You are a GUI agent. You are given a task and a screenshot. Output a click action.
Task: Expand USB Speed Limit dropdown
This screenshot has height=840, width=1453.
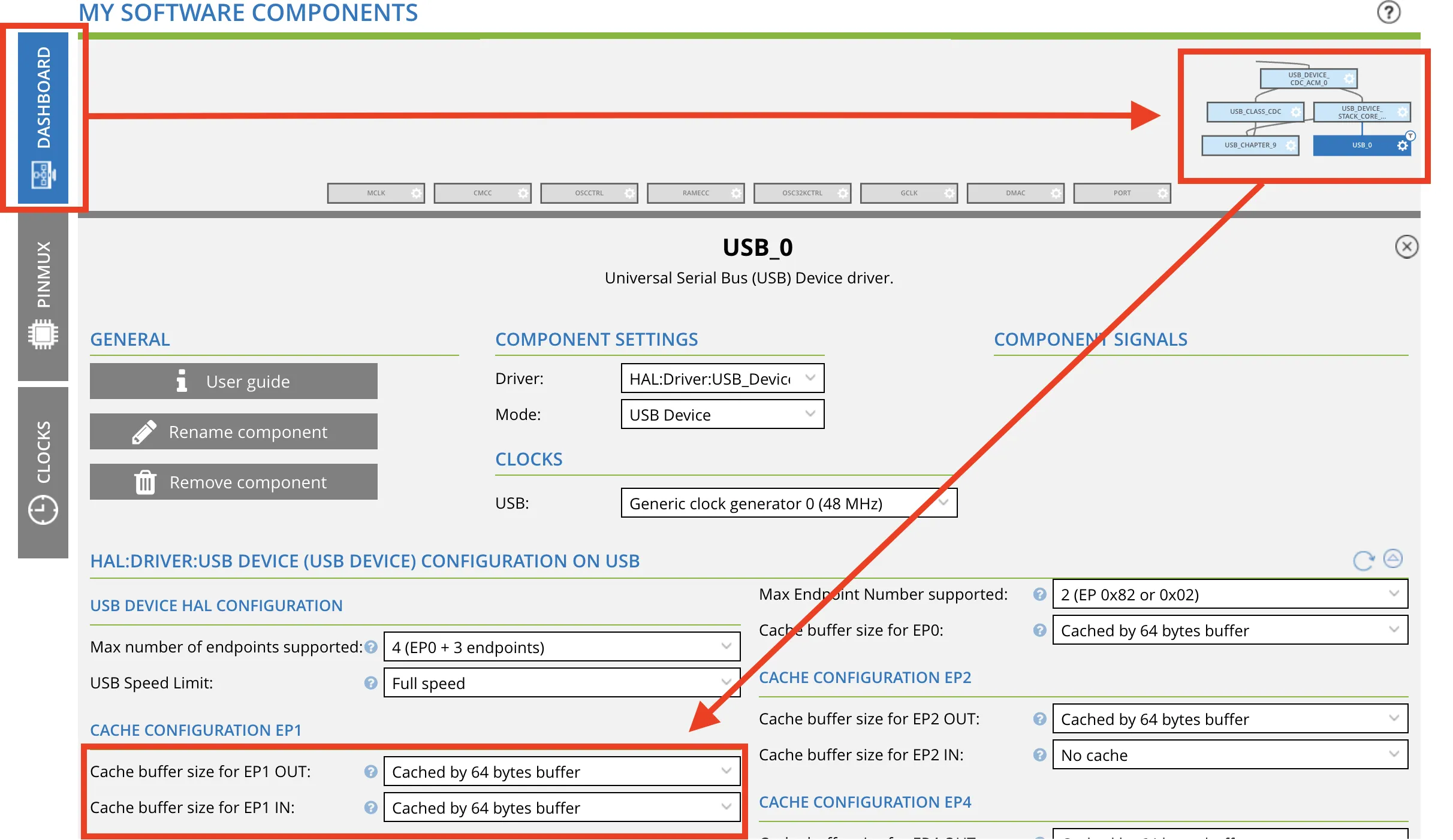pos(561,683)
